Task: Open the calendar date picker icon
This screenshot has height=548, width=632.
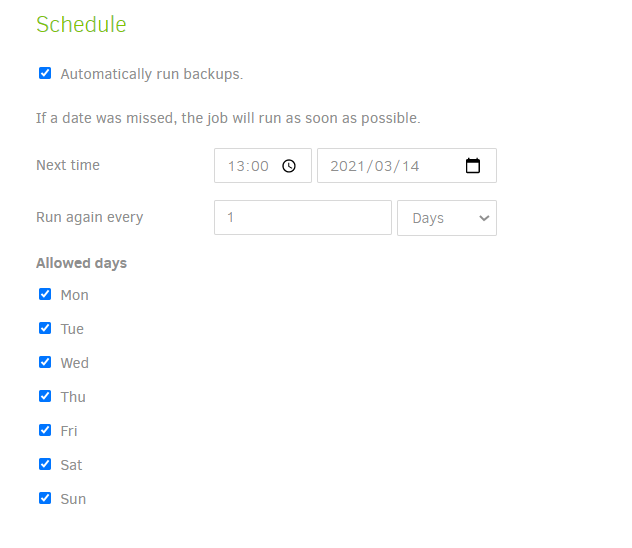Action: point(472,166)
